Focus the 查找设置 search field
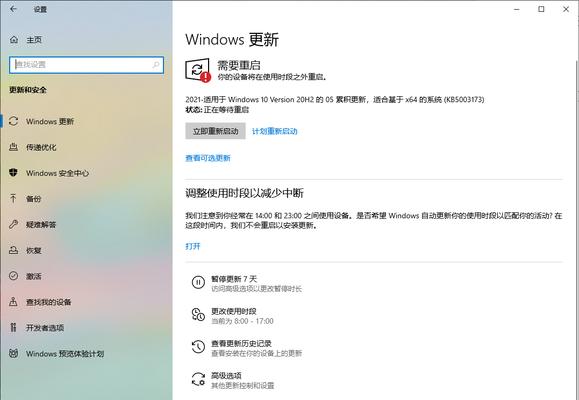Image resolution: width=579 pixels, height=400 pixels. click(86, 65)
